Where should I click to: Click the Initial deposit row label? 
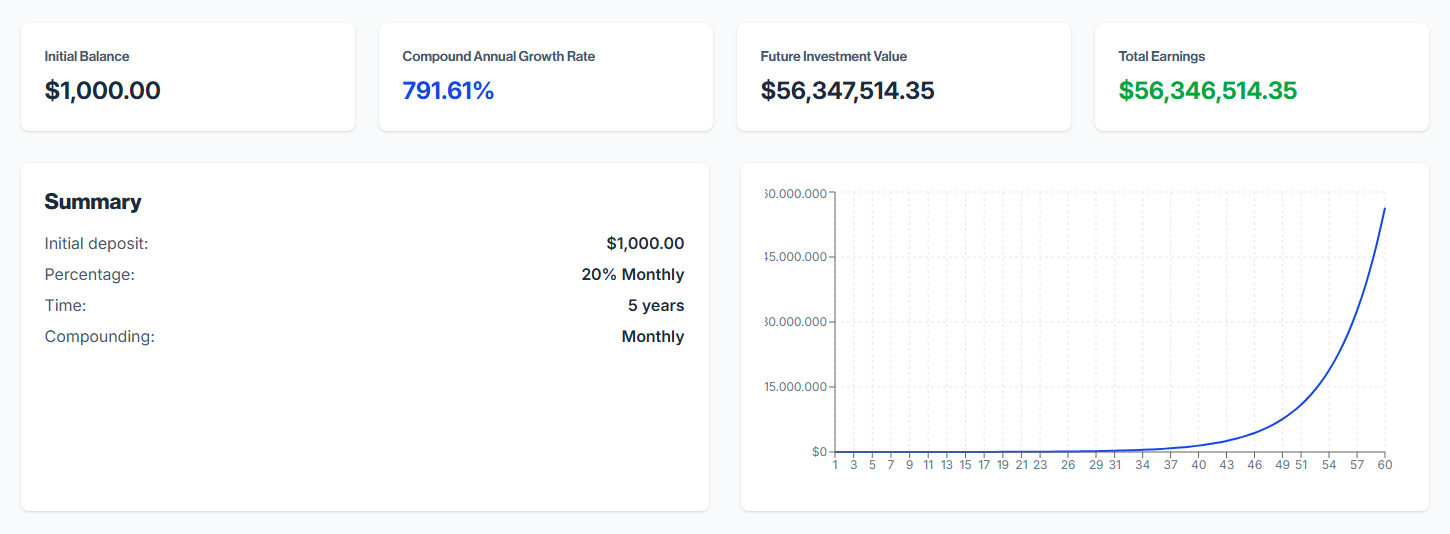(96, 243)
